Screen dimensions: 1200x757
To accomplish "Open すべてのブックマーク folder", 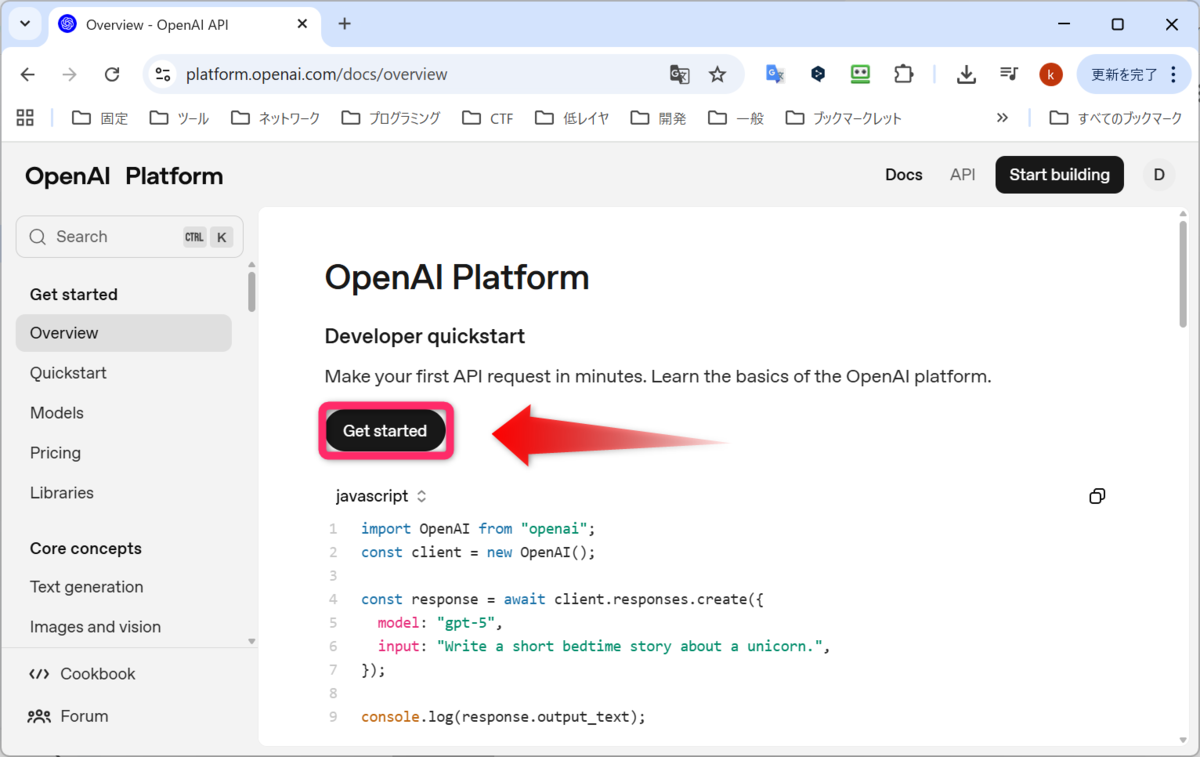I will point(1116,118).
